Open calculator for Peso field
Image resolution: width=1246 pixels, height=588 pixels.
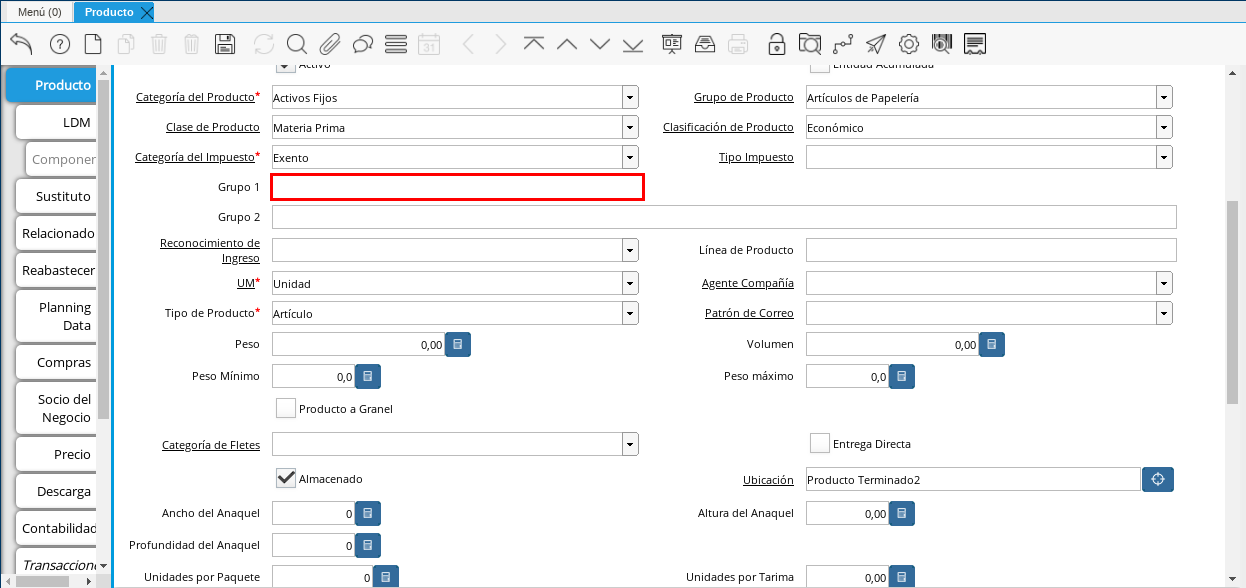point(458,344)
